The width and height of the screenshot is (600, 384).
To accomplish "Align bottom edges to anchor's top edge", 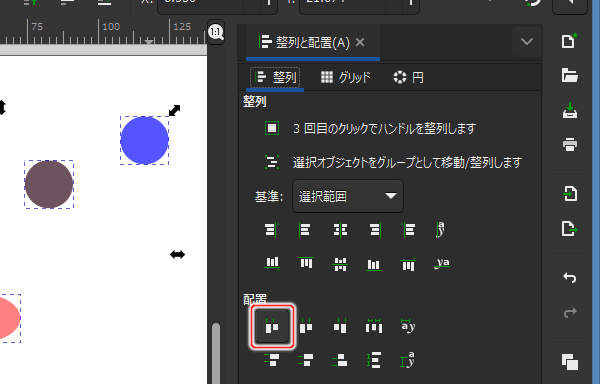I will point(272,263).
